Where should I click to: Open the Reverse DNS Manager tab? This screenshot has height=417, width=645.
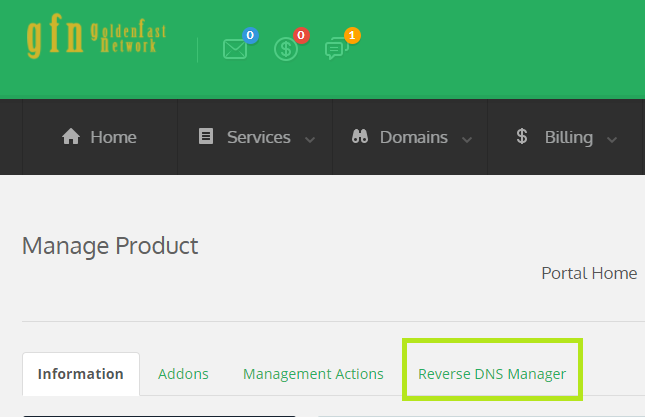pyautogui.click(x=492, y=374)
